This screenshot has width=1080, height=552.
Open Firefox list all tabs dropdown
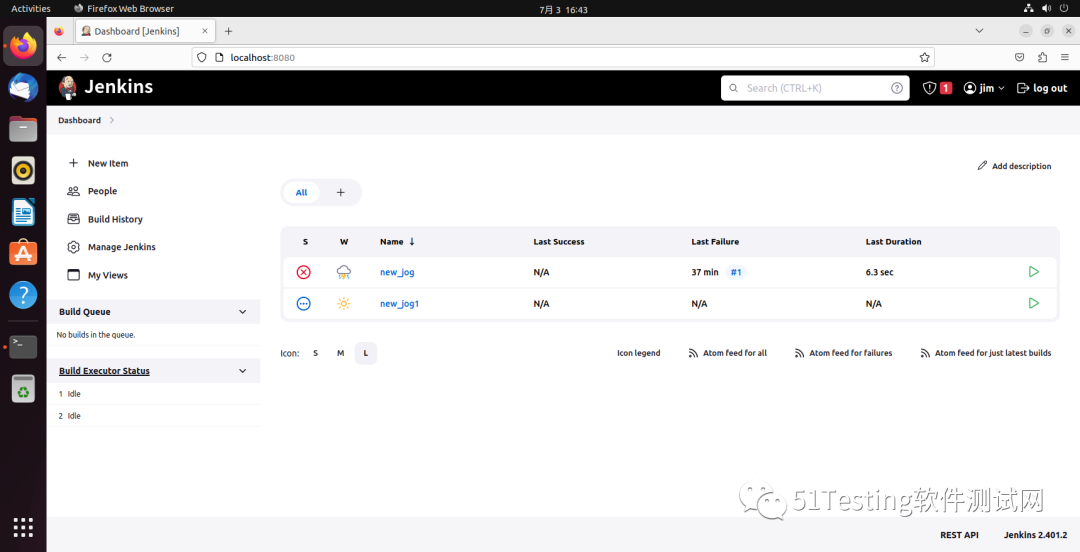pos(979,30)
